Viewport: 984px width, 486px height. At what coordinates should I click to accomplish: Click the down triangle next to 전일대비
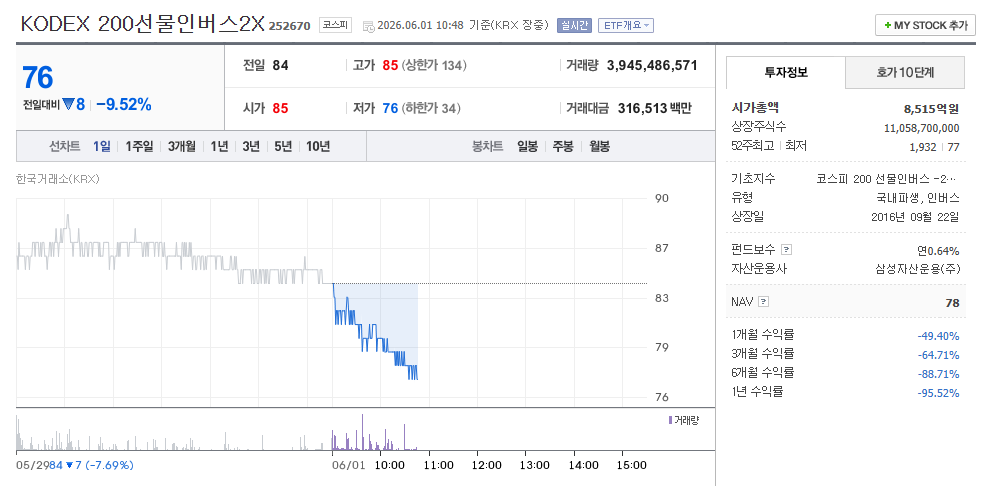pyautogui.click(x=68, y=104)
